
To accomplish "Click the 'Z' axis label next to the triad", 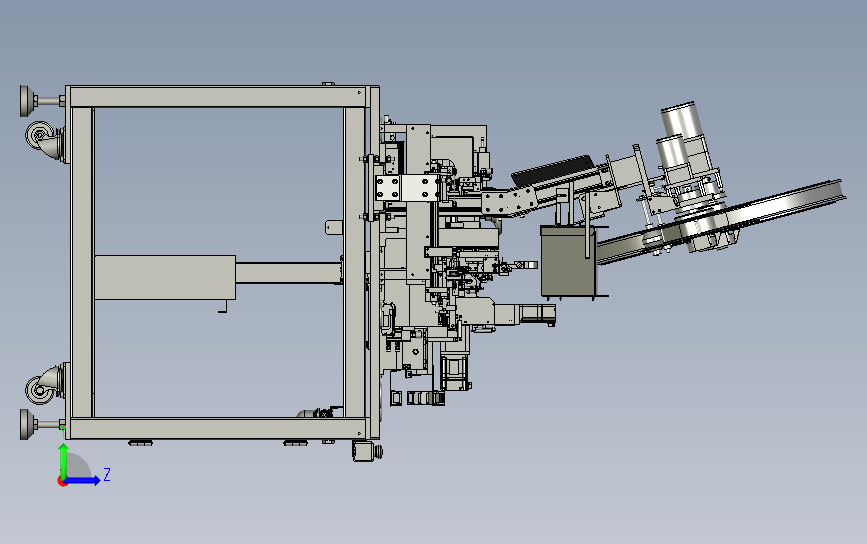I will tap(107, 474).
